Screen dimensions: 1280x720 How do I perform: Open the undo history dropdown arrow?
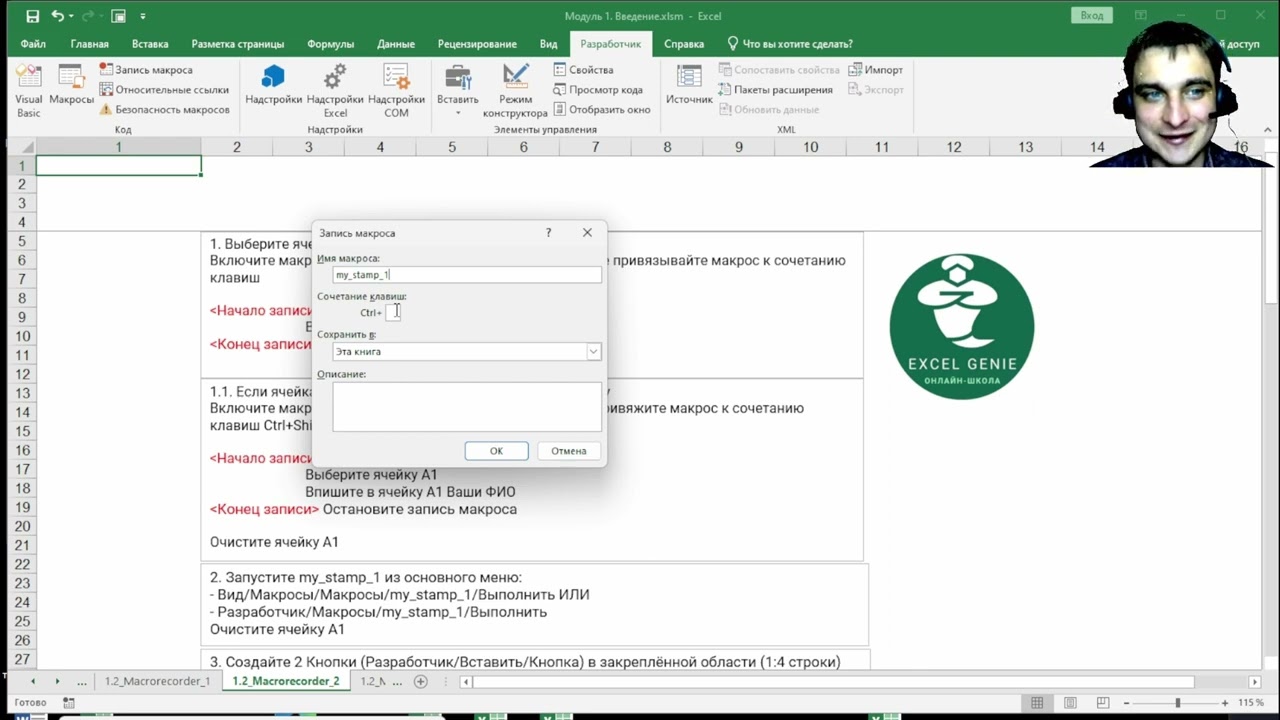click(x=72, y=16)
